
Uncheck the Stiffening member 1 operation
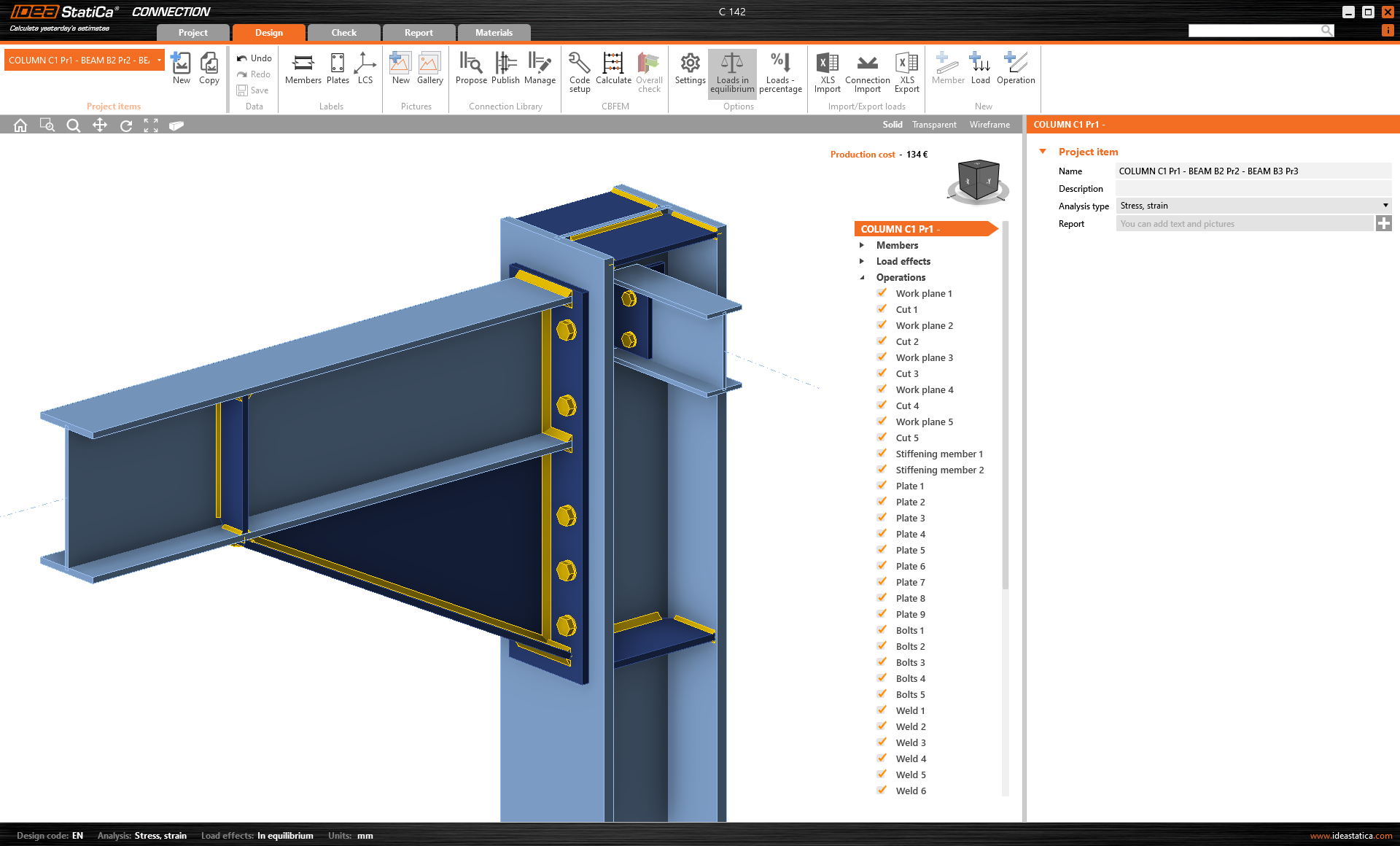tap(882, 453)
